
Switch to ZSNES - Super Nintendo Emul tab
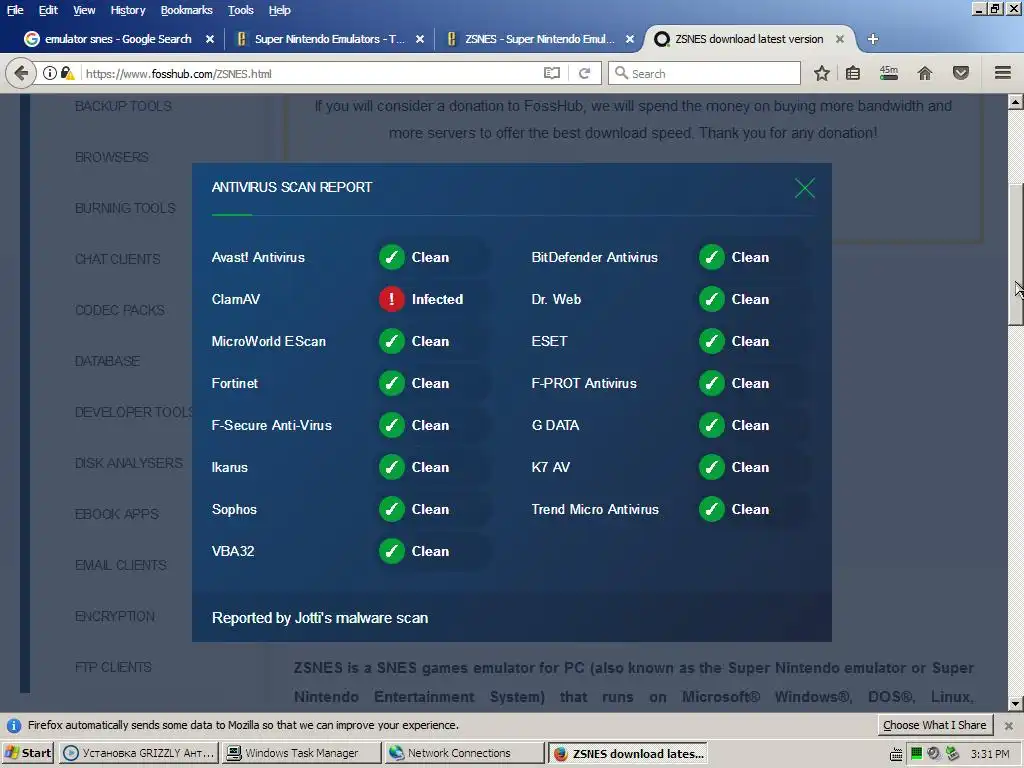[x=539, y=39]
